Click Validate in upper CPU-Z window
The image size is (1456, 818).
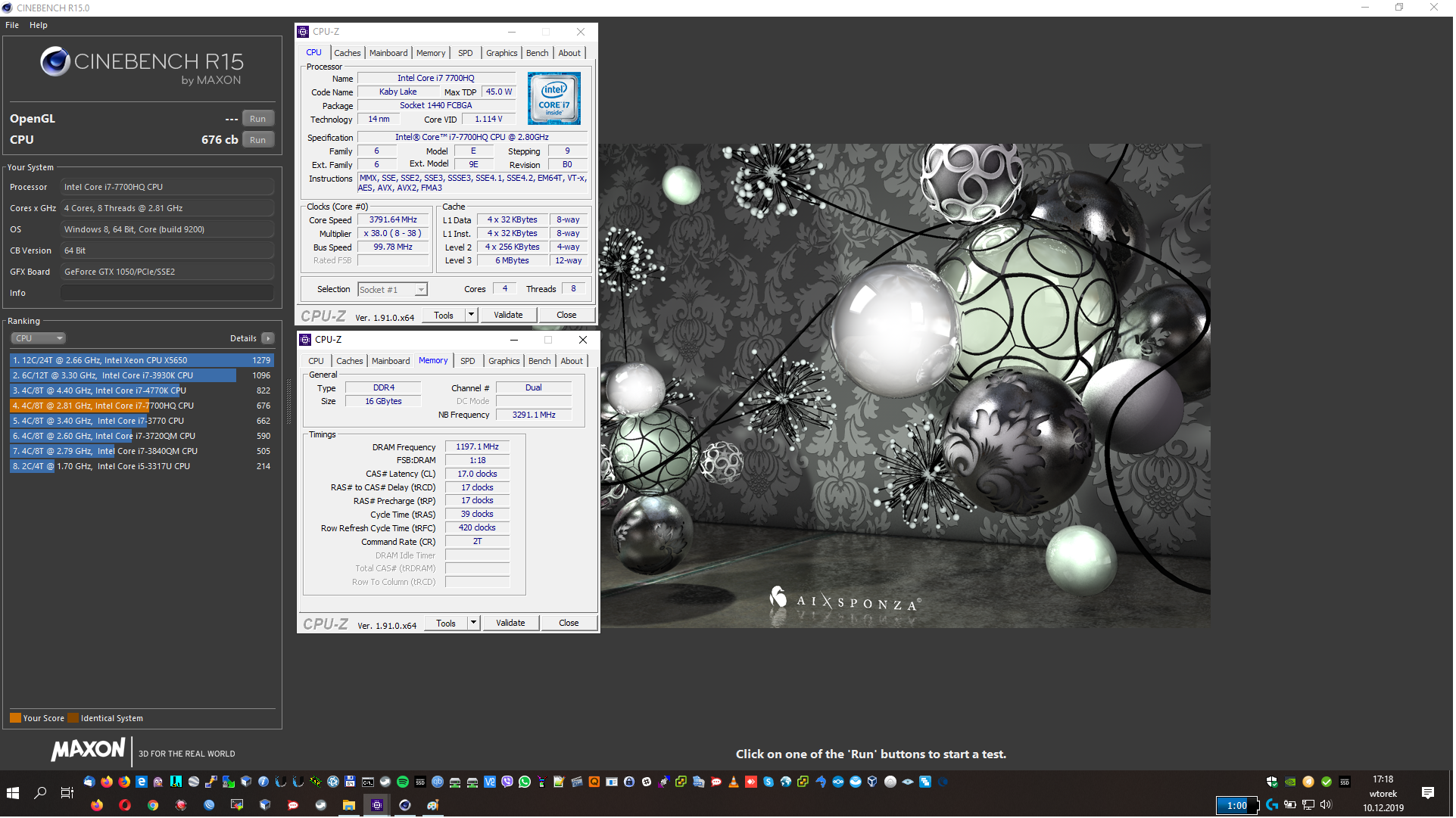click(x=509, y=316)
